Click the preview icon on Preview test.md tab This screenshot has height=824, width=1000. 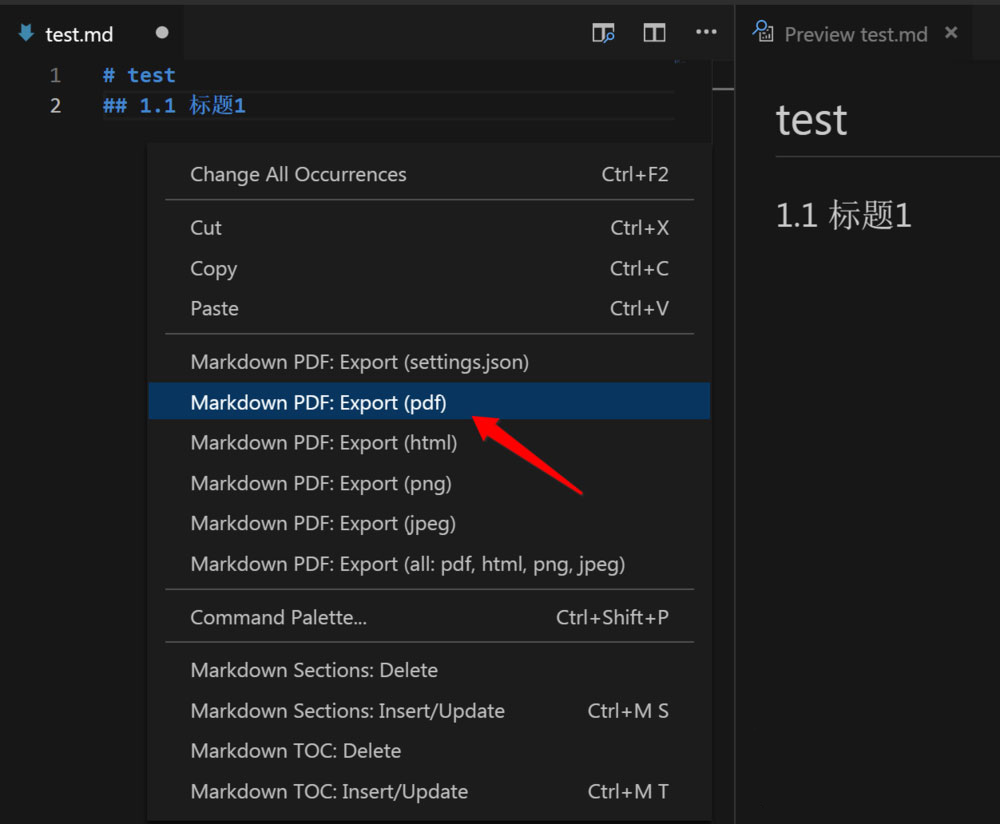pos(763,33)
